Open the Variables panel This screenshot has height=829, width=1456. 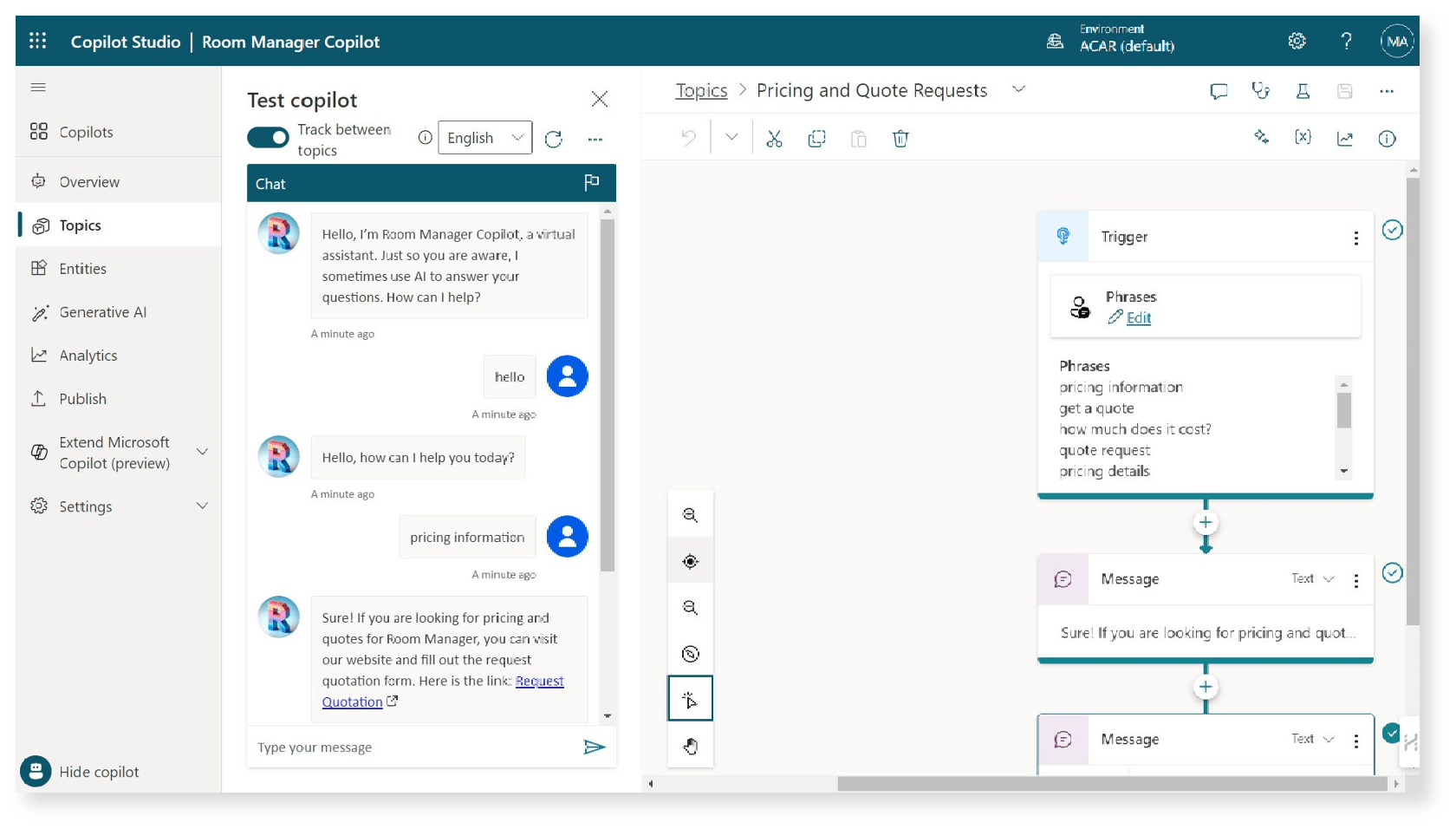(x=1302, y=137)
